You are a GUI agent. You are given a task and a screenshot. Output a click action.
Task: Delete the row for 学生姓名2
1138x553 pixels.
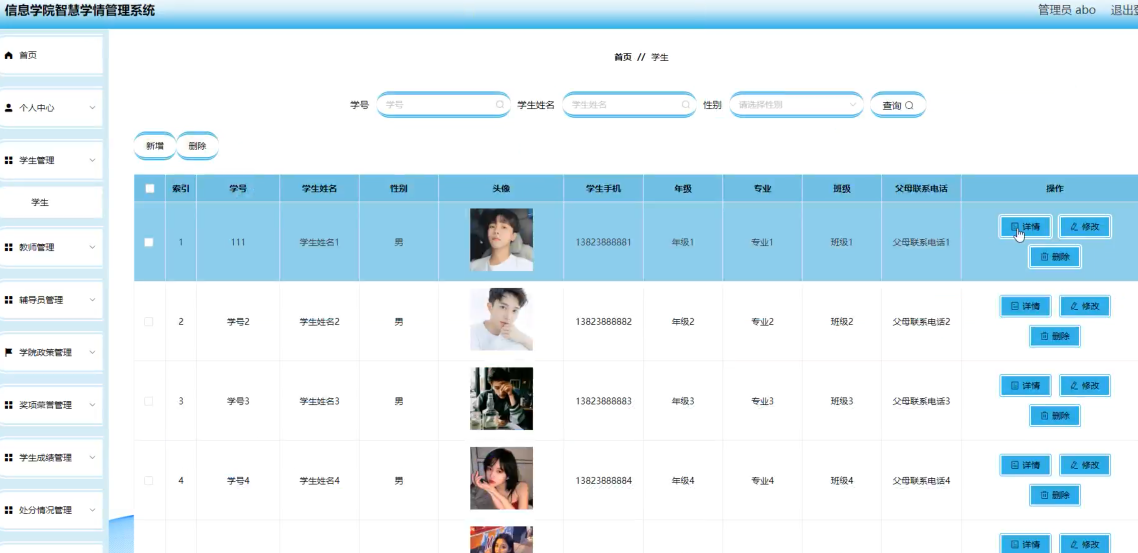point(1055,336)
